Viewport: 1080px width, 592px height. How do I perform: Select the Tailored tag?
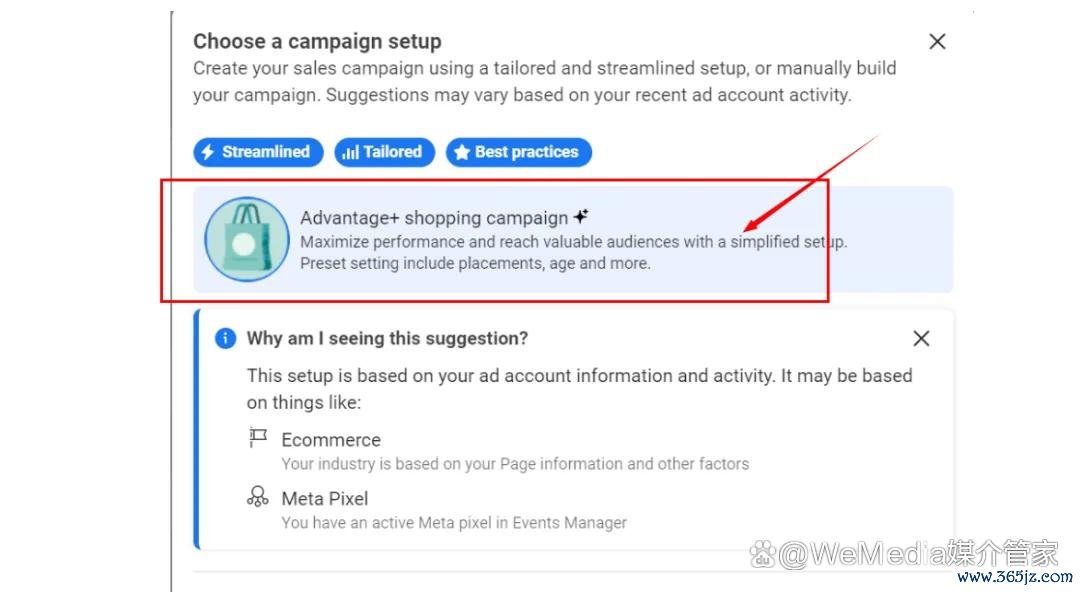click(384, 152)
